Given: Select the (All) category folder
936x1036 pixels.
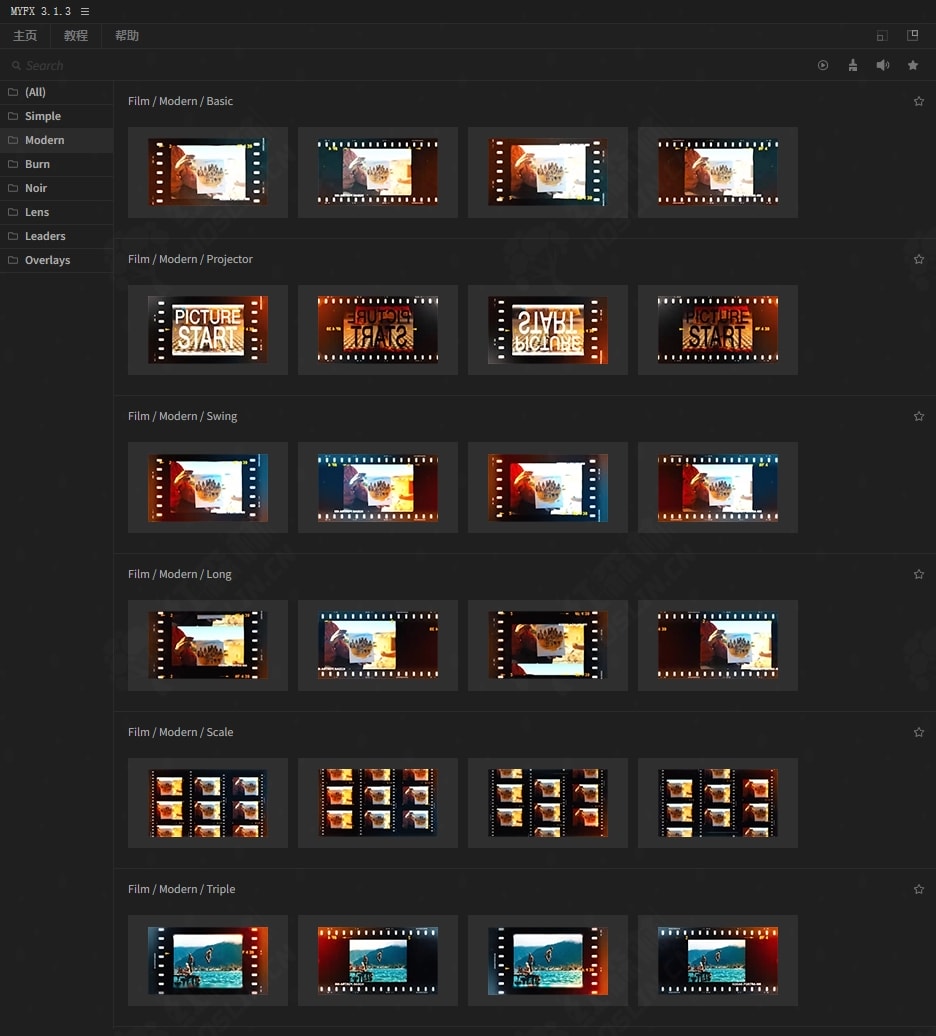Looking at the screenshot, I should (x=35, y=92).
